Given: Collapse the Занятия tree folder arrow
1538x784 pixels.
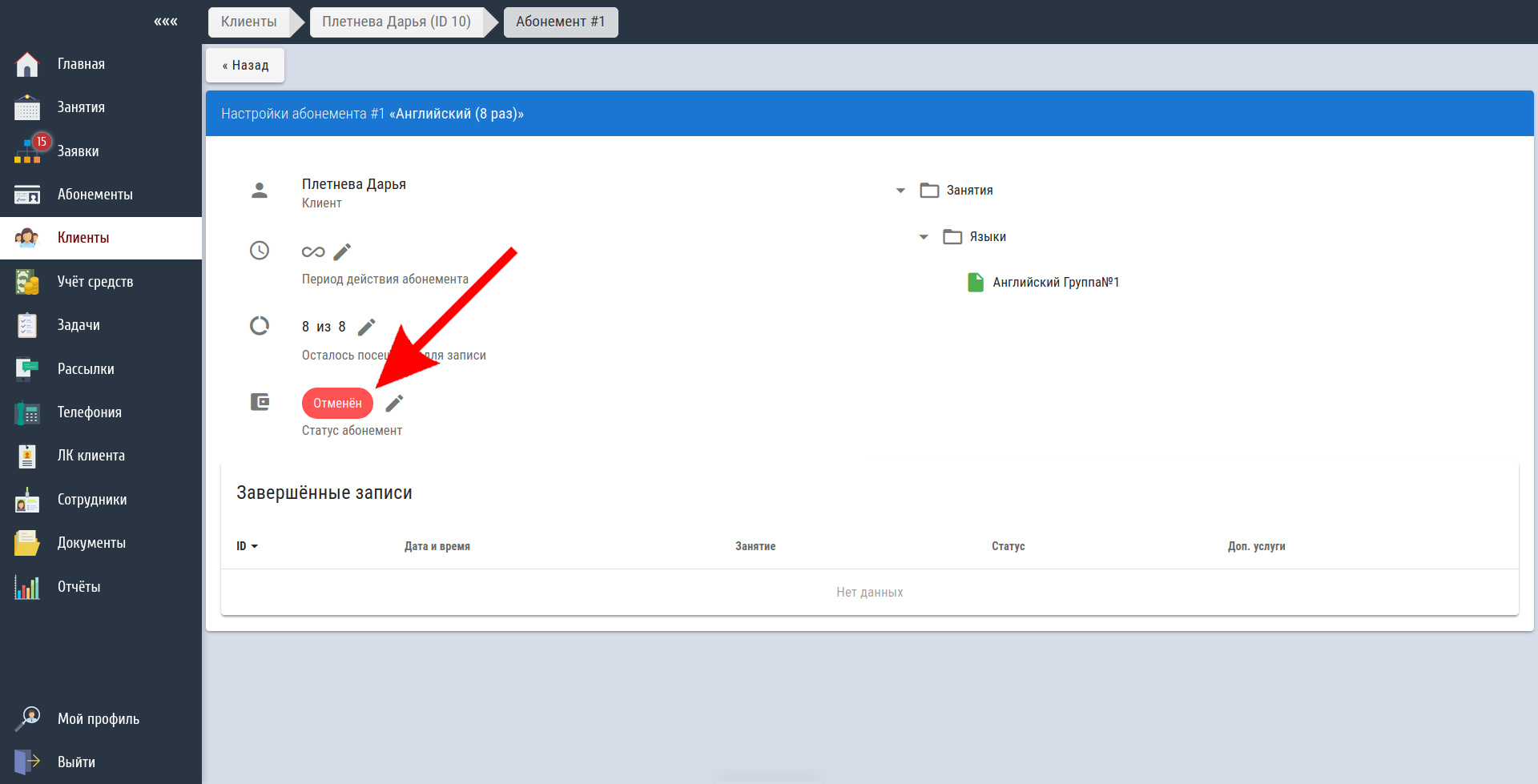Looking at the screenshot, I should click(900, 191).
